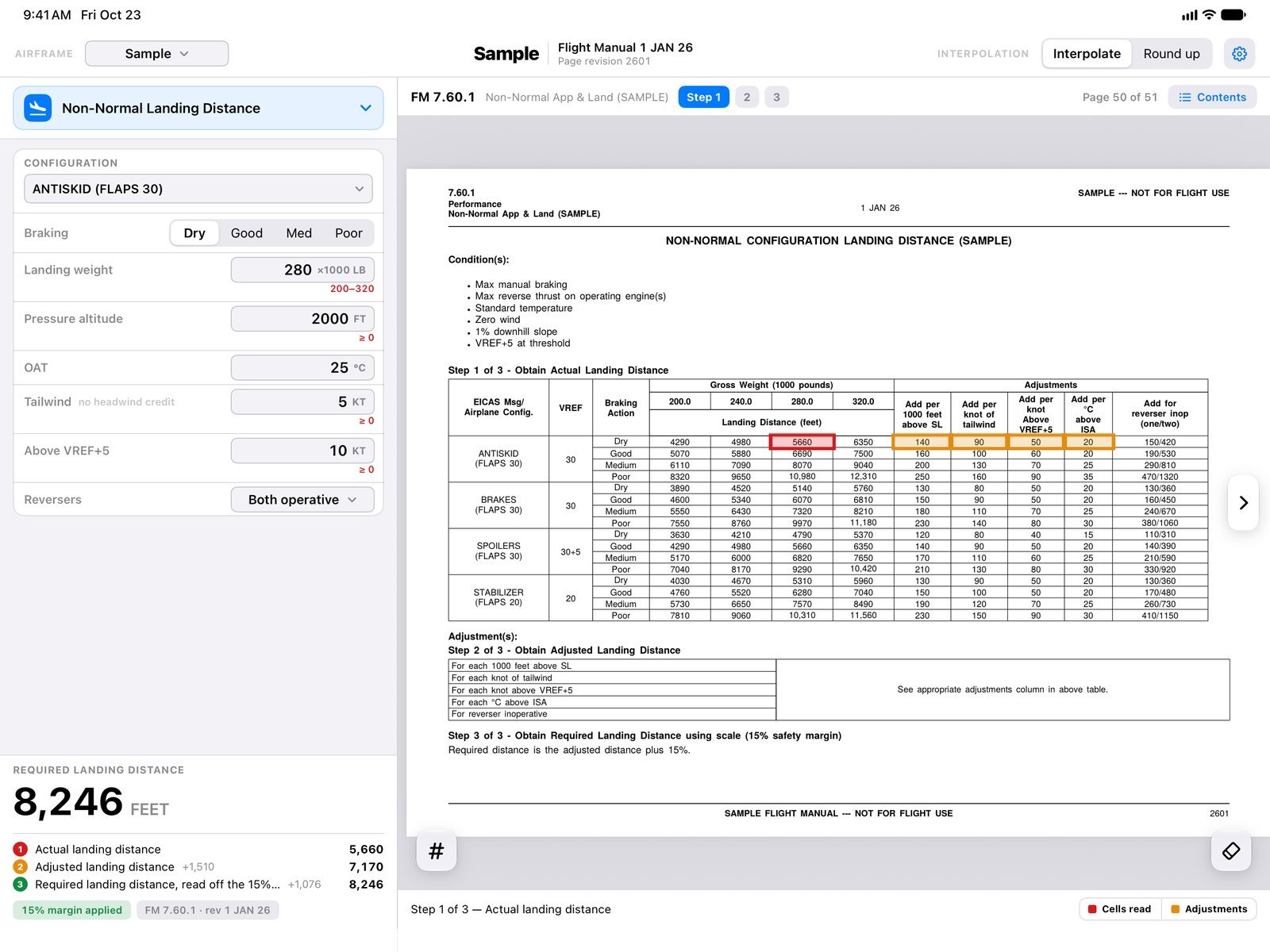1270x952 pixels.
Task: Open ANTISKID (FLAPS 30) configuration dropdown
Action: [198, 189]
